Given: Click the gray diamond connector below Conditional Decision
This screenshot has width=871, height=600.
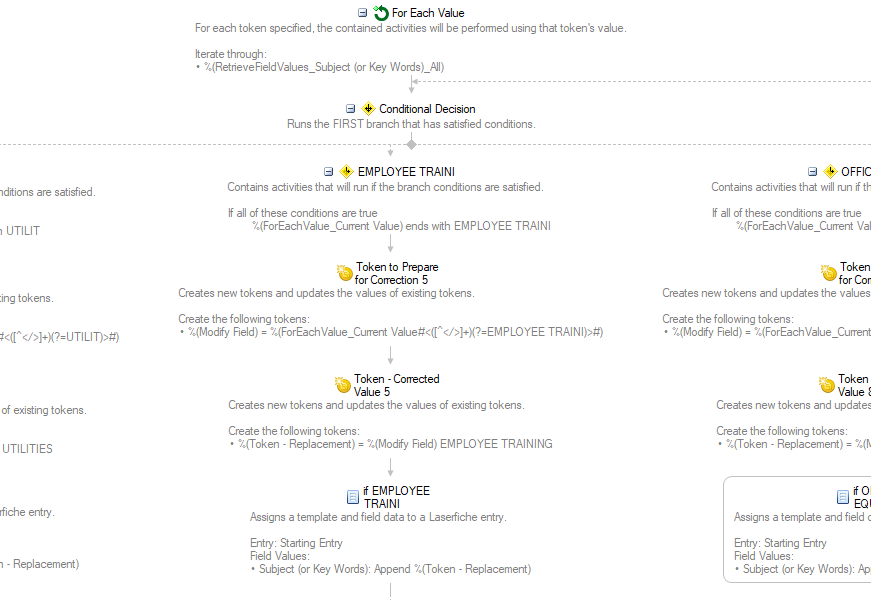Looking at the screenshot, I should coord(411,144).
